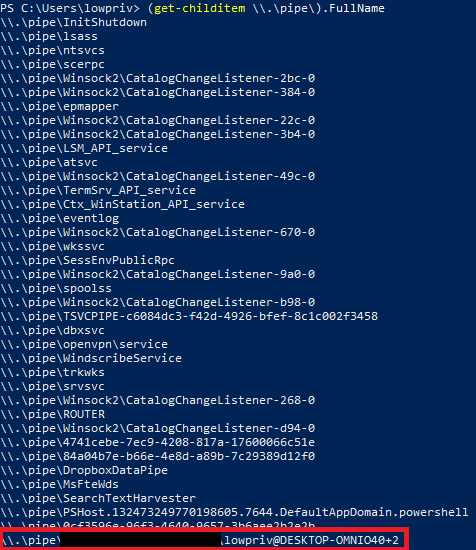Click the WindscribeService pipe entry

coord(91,358)
